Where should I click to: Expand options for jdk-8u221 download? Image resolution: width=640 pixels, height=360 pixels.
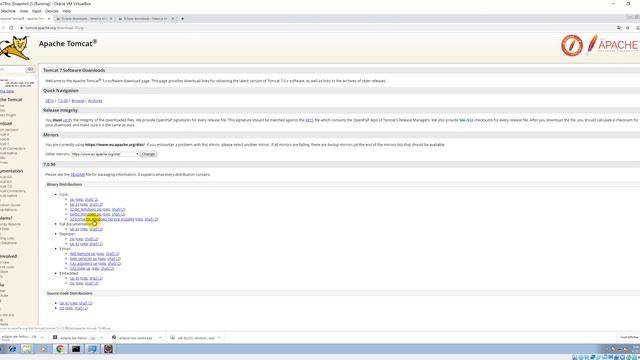[219, 338]
